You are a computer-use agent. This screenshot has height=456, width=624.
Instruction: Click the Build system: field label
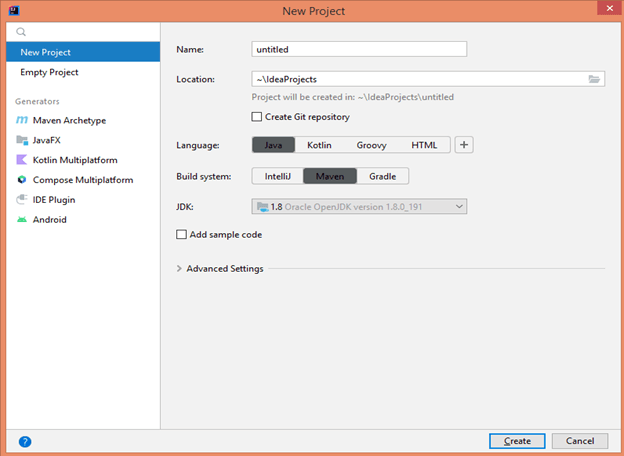click(x=204, y=176)
